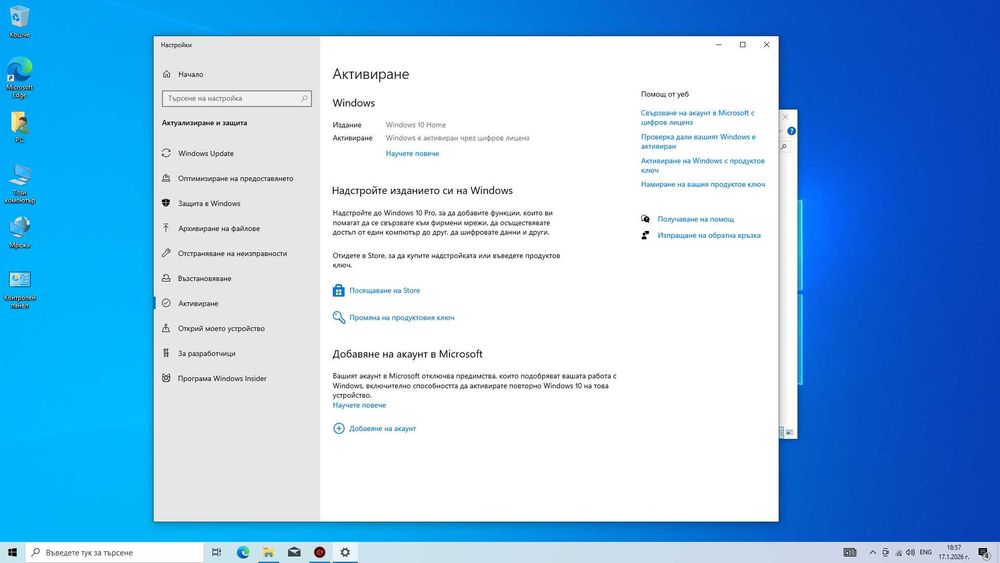Click the search icon in the background window
This screenshot has width=1000, height=563.
[x=784, y=147]
